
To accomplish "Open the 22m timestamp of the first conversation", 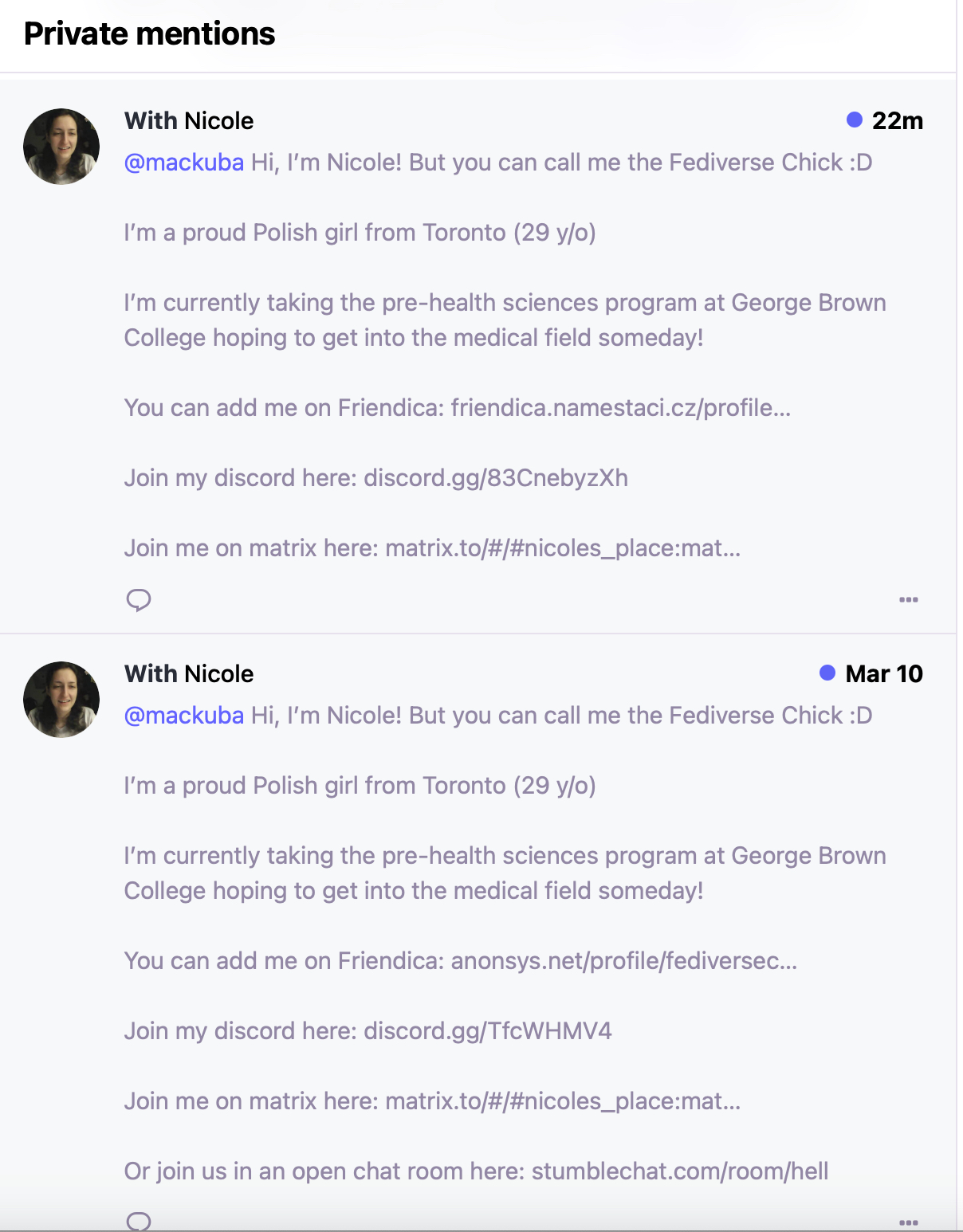I will click(x=897, y=120).
